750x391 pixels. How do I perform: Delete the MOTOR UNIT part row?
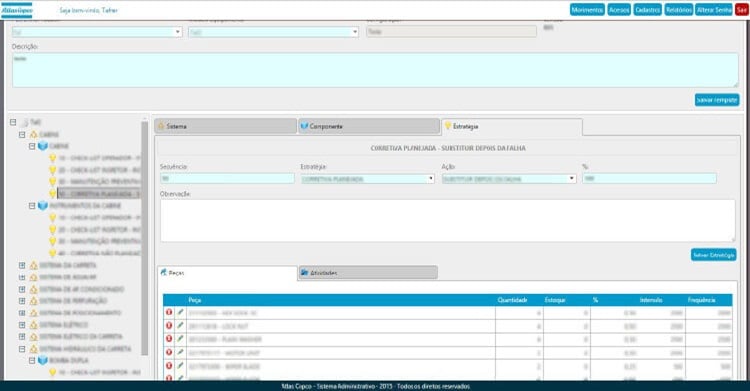[169, 352]
